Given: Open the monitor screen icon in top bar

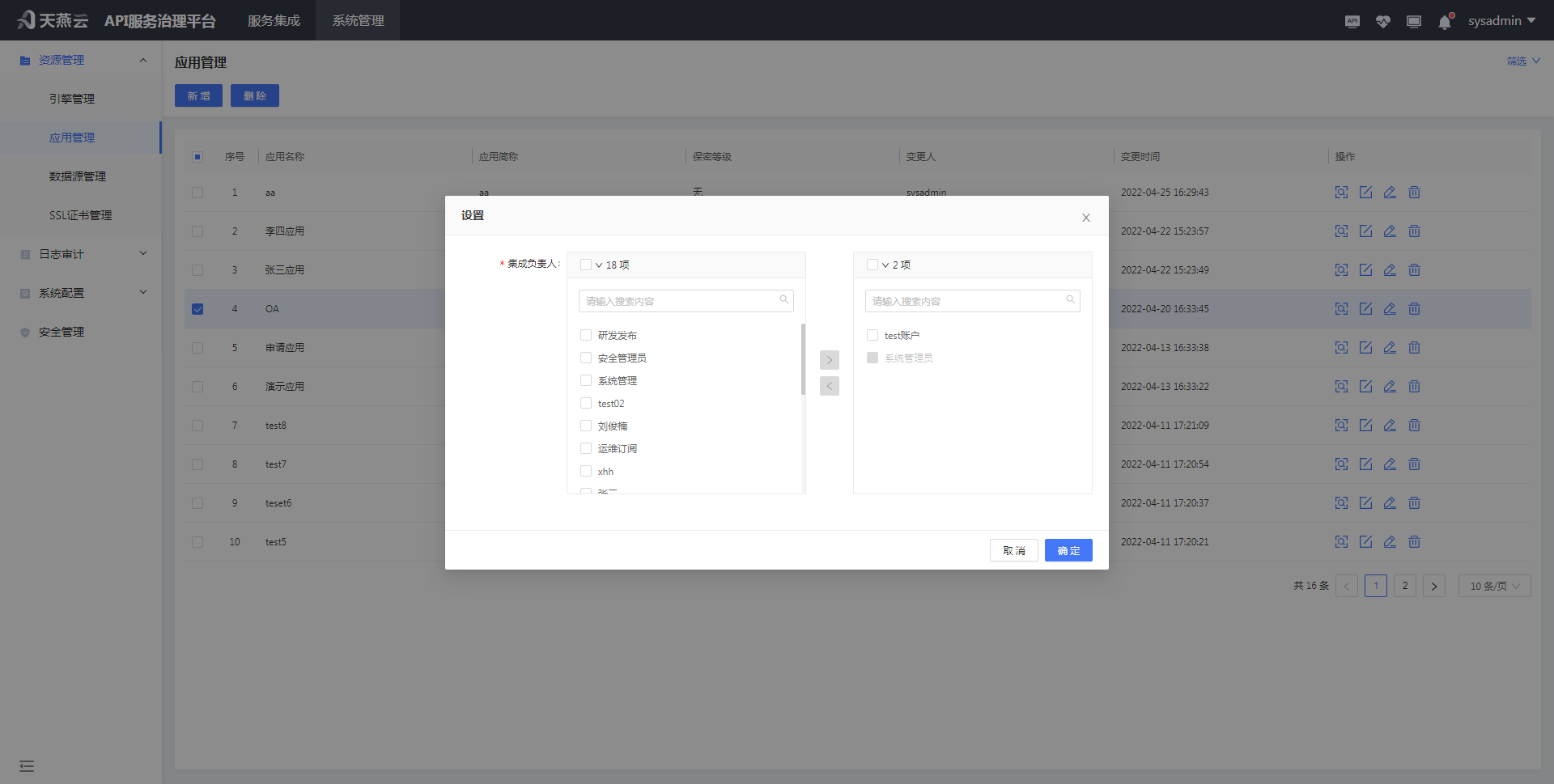Looking at the screenshot, I should [x=1413, y=21].
